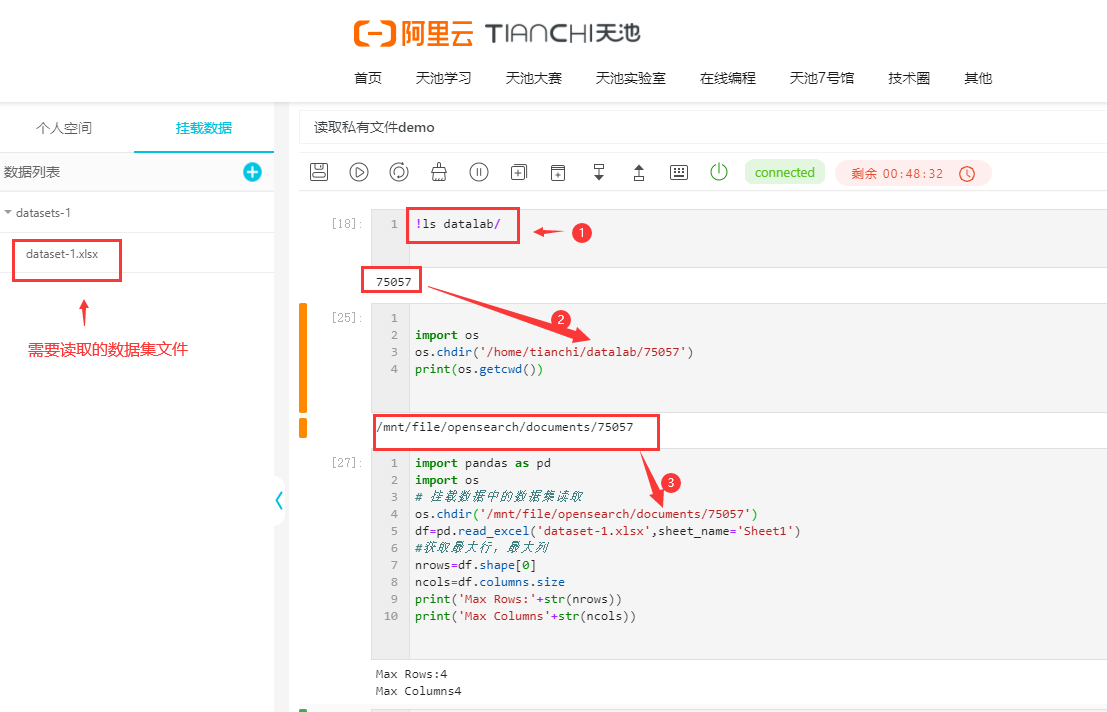
Task: Run the cell with the play icon
Action: tap(359, 172)
